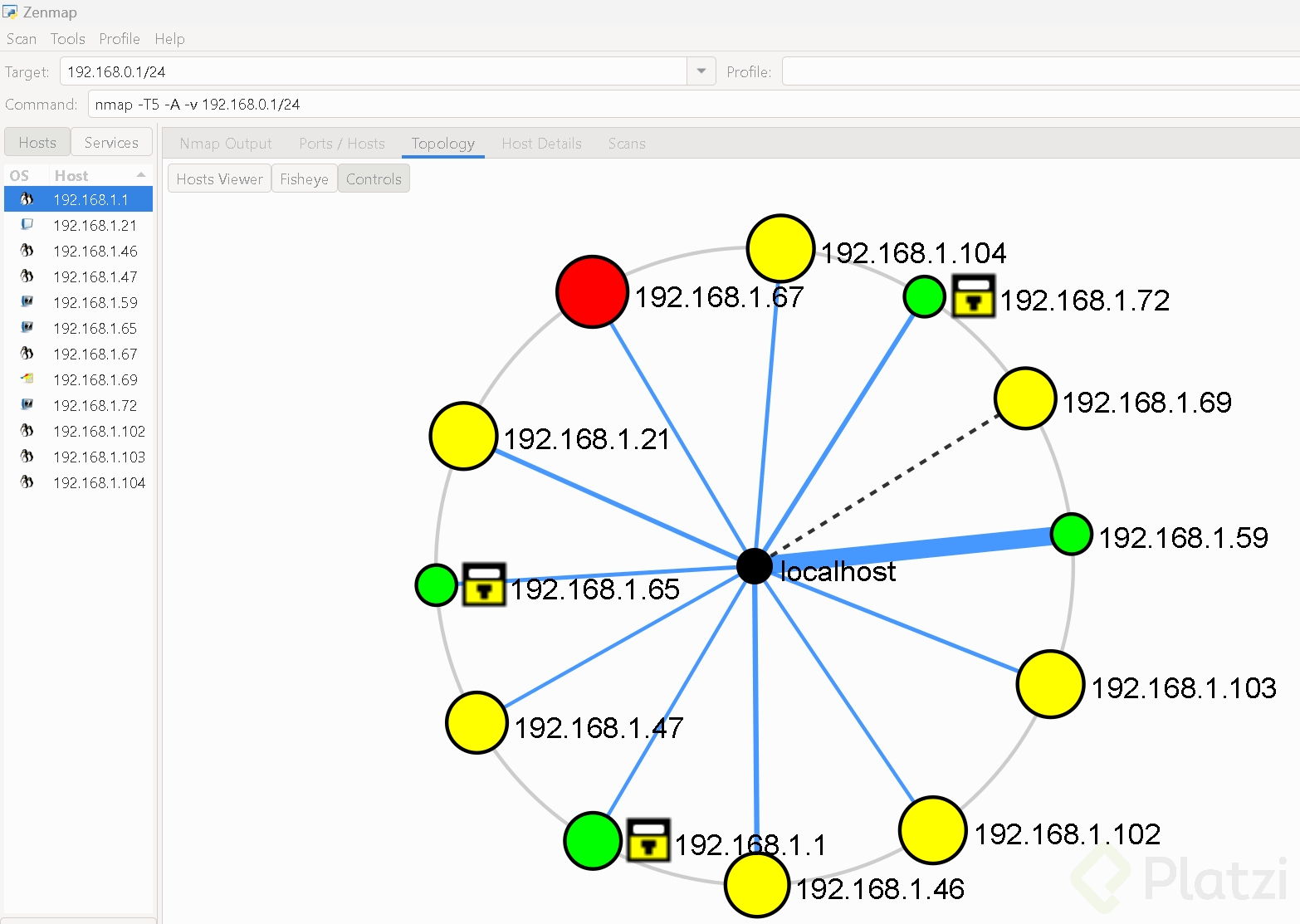The height and width of the screenshot is (924, 1300).
Task: Switch to the Scans tab
Action: [627, 144]
